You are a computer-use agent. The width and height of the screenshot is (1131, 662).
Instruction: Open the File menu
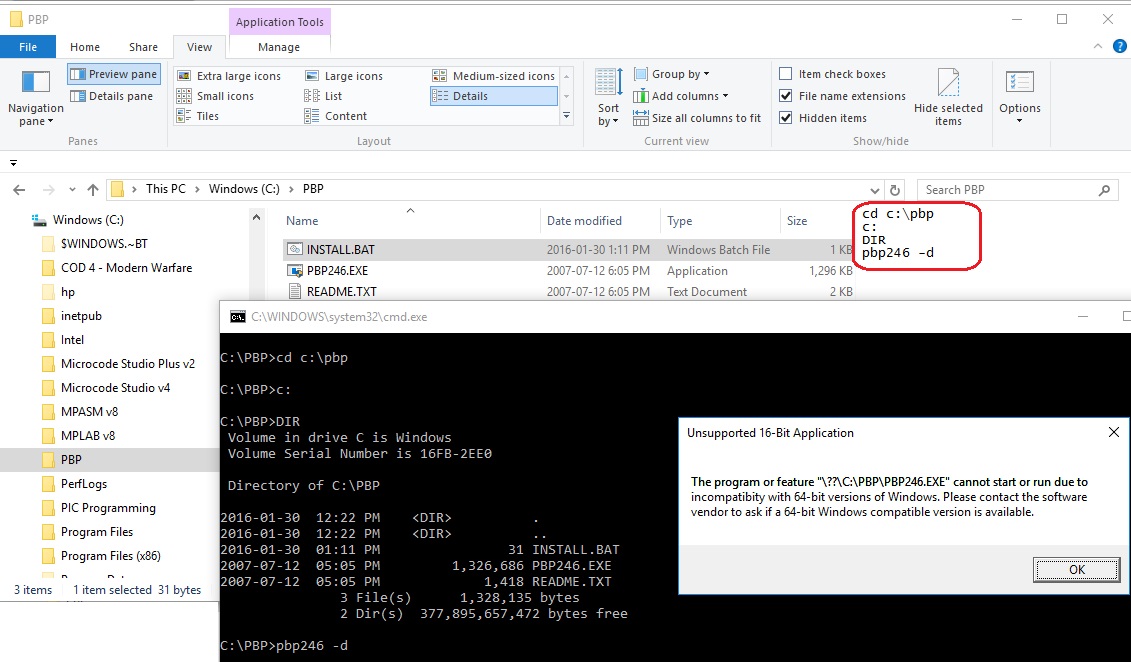[x=28, y=47]
